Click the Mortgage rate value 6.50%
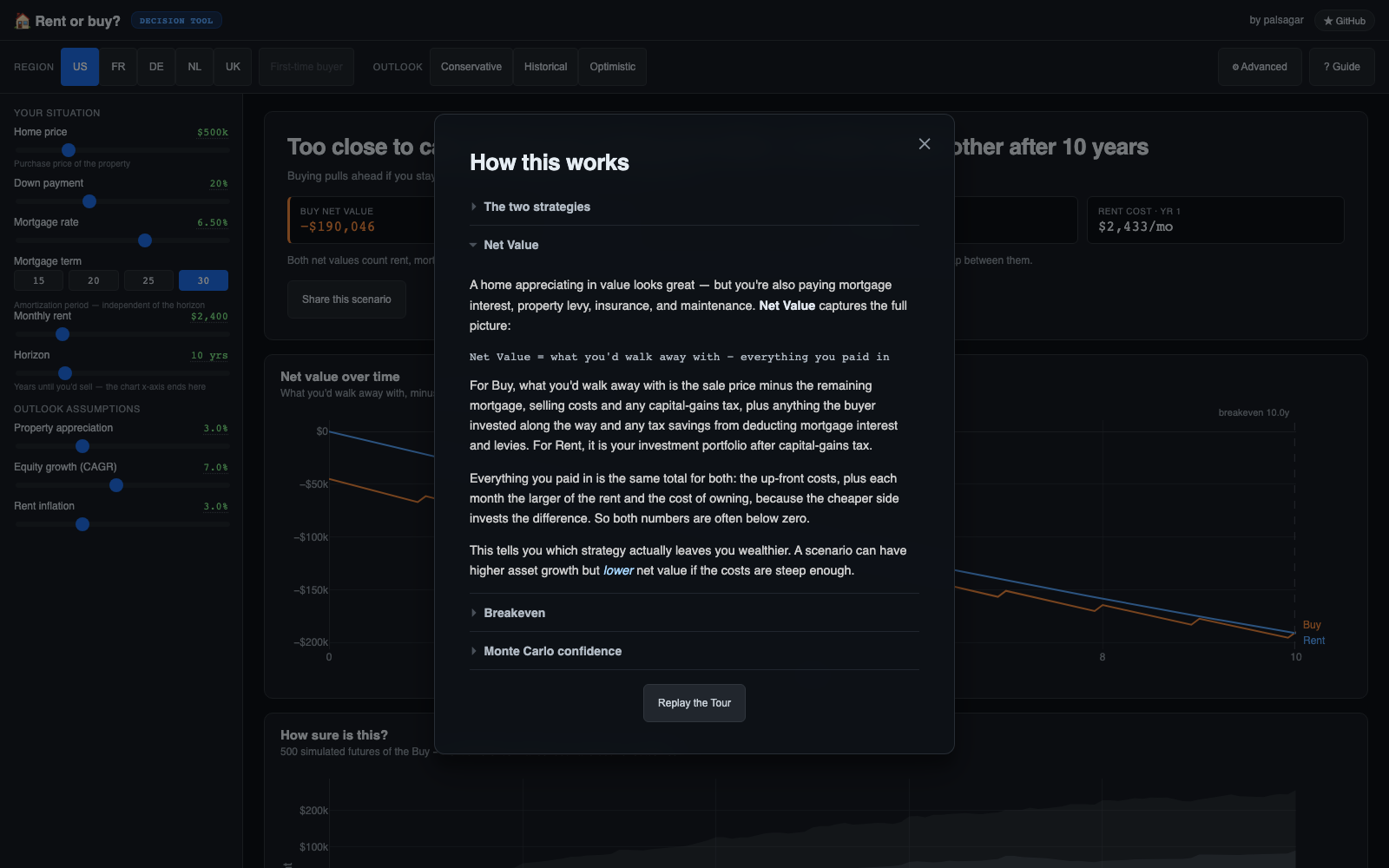This screenshot has width=1389, height=868. (x=213, y=223)
